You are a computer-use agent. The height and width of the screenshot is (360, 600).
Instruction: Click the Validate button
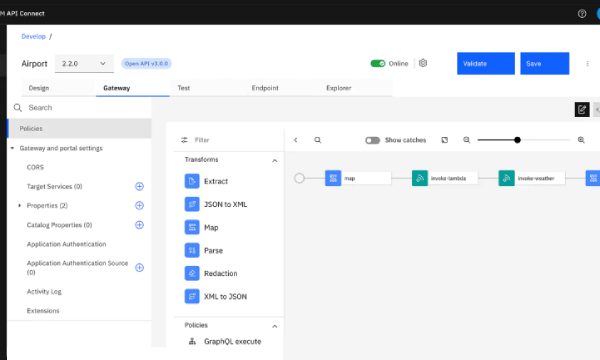[486, 64]
